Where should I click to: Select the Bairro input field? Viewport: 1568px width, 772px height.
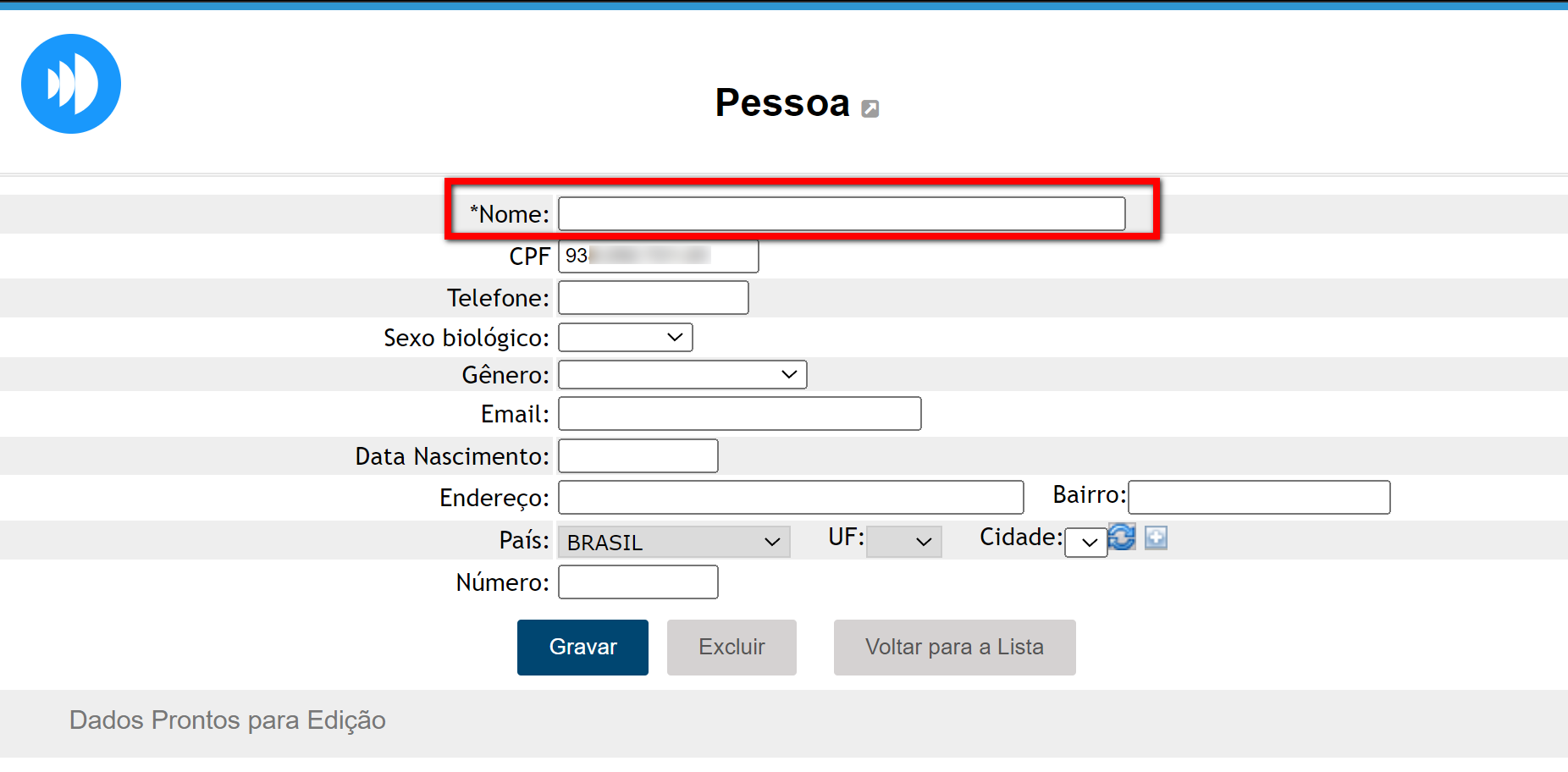click(x=1259, y=498)
